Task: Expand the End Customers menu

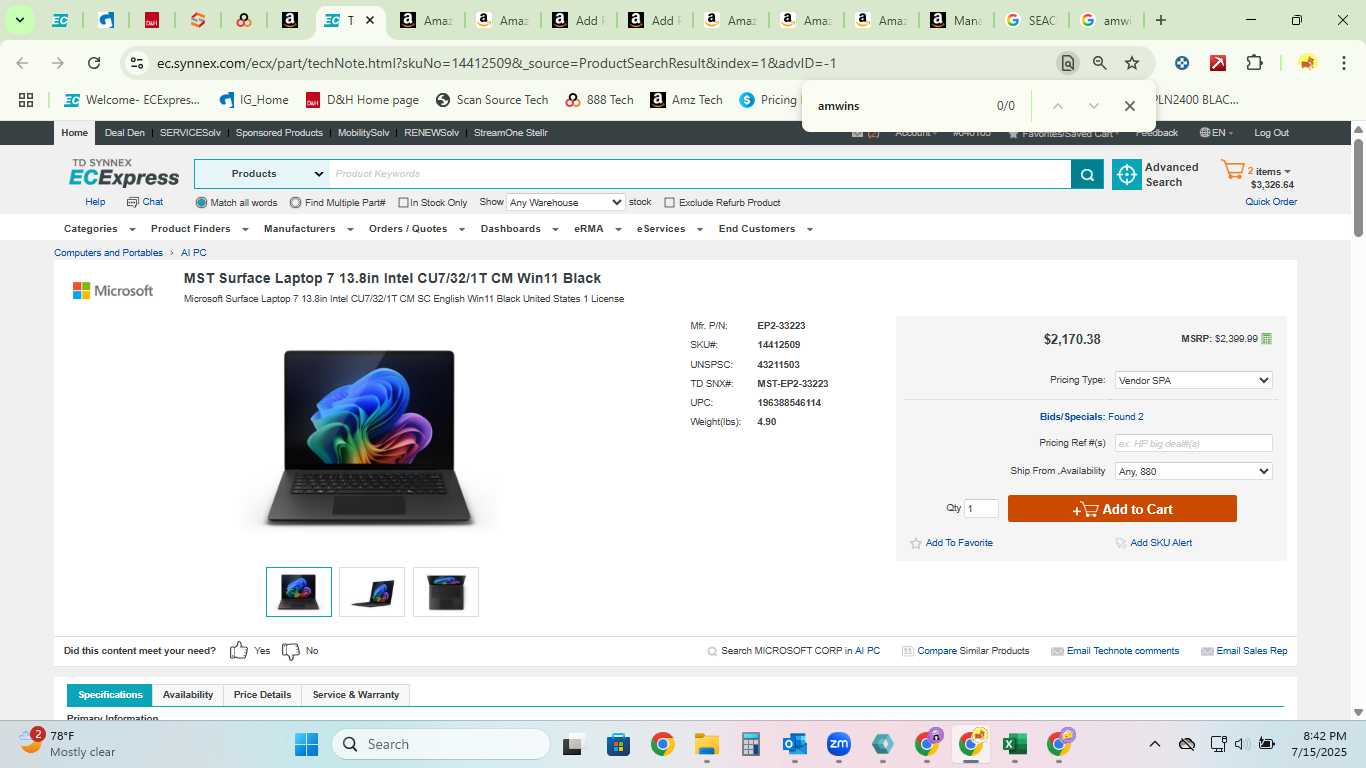Action: point(765,229)
